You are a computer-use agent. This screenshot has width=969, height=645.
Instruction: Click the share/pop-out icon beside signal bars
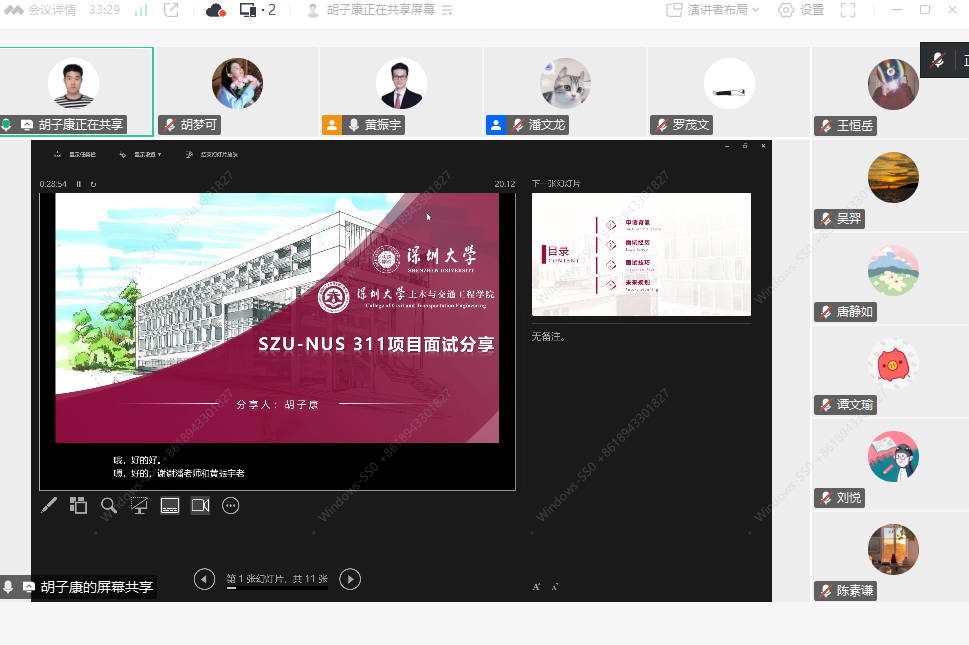coord(171,10)
